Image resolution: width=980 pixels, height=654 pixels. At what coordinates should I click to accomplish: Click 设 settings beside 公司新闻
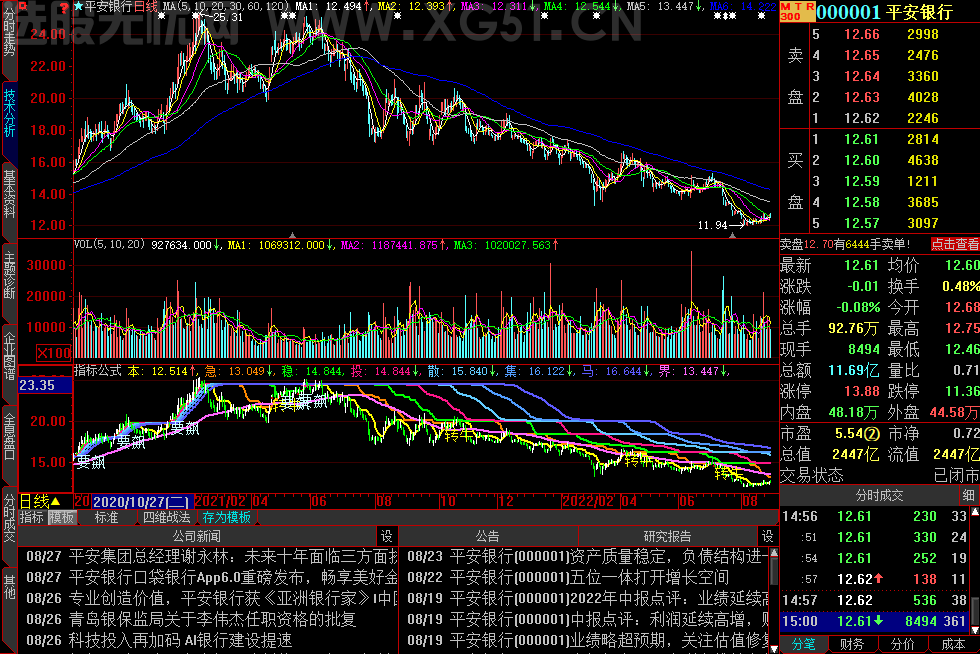coord(387,536)
